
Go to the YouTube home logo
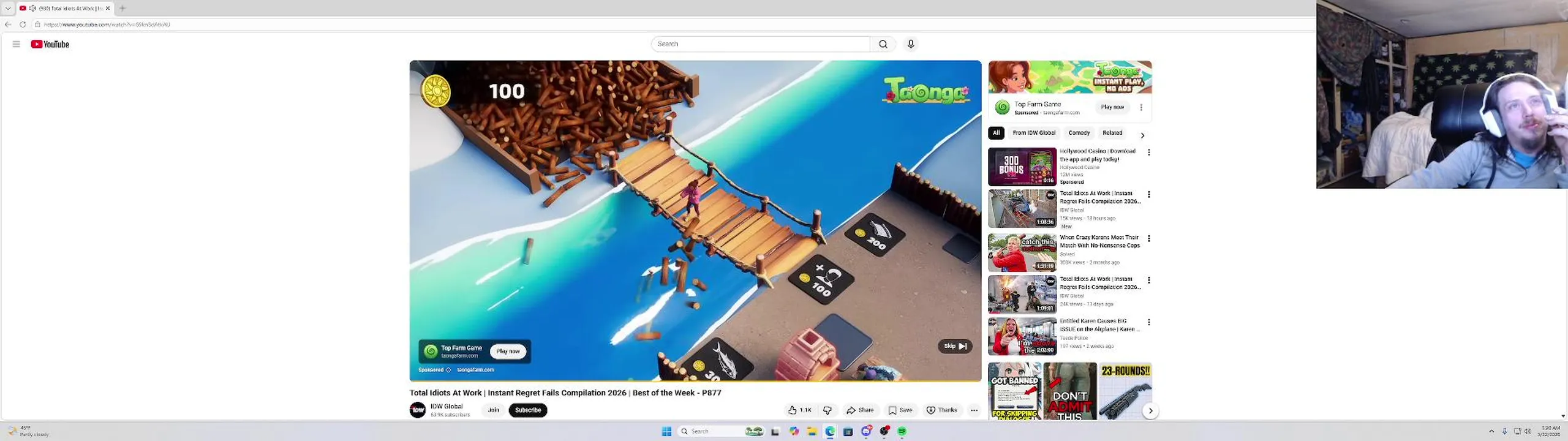tap(50, 44)
